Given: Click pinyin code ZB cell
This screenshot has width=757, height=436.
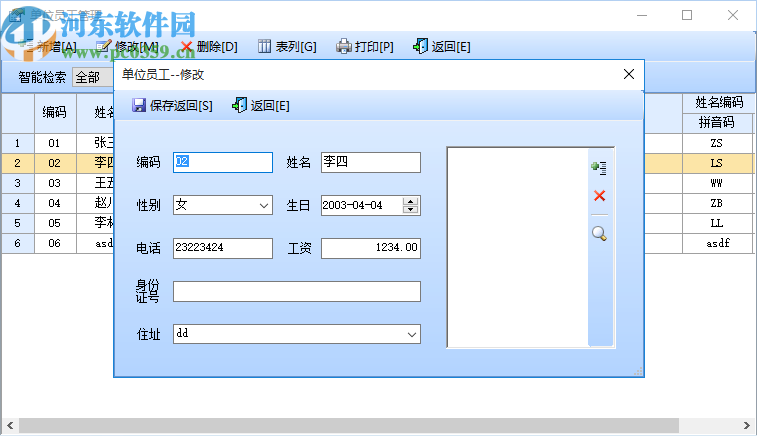Looking at the screenshot, I should coord(717,203).
